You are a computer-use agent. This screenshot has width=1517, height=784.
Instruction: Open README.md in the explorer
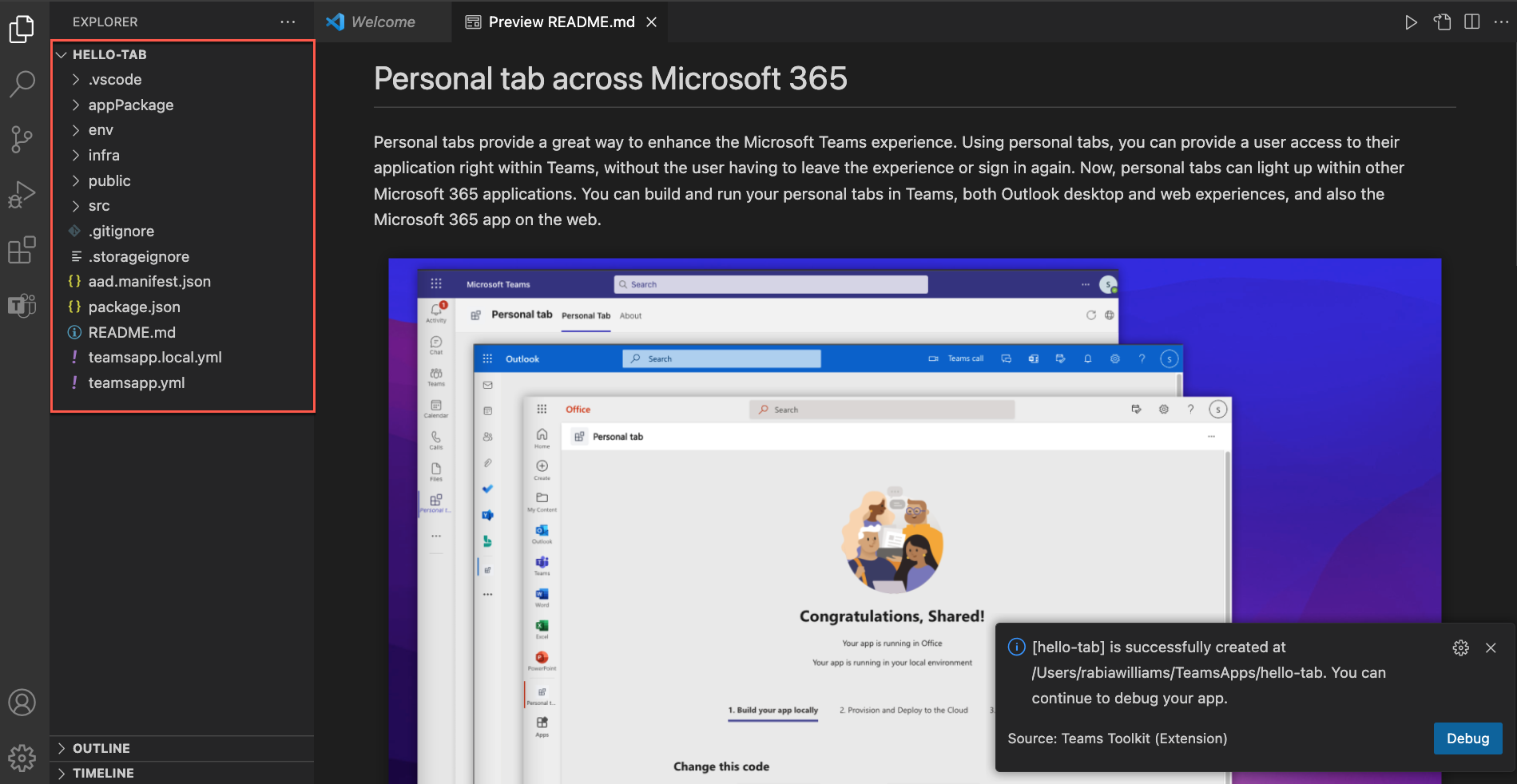click(183, 332)
